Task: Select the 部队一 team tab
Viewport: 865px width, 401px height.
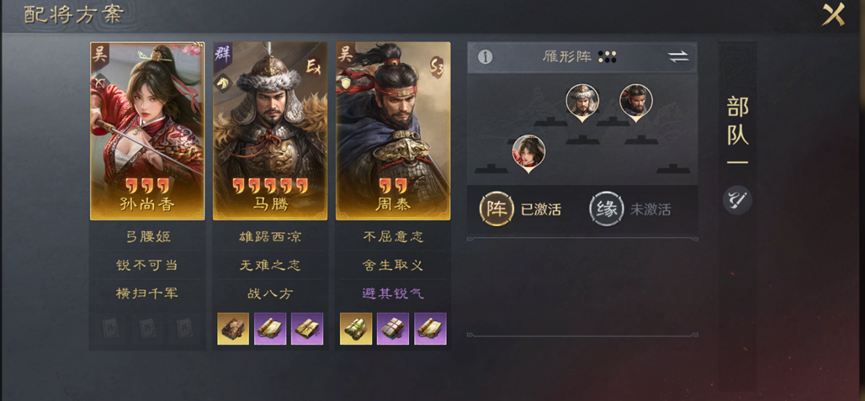Action: click(x=738, y=131)
